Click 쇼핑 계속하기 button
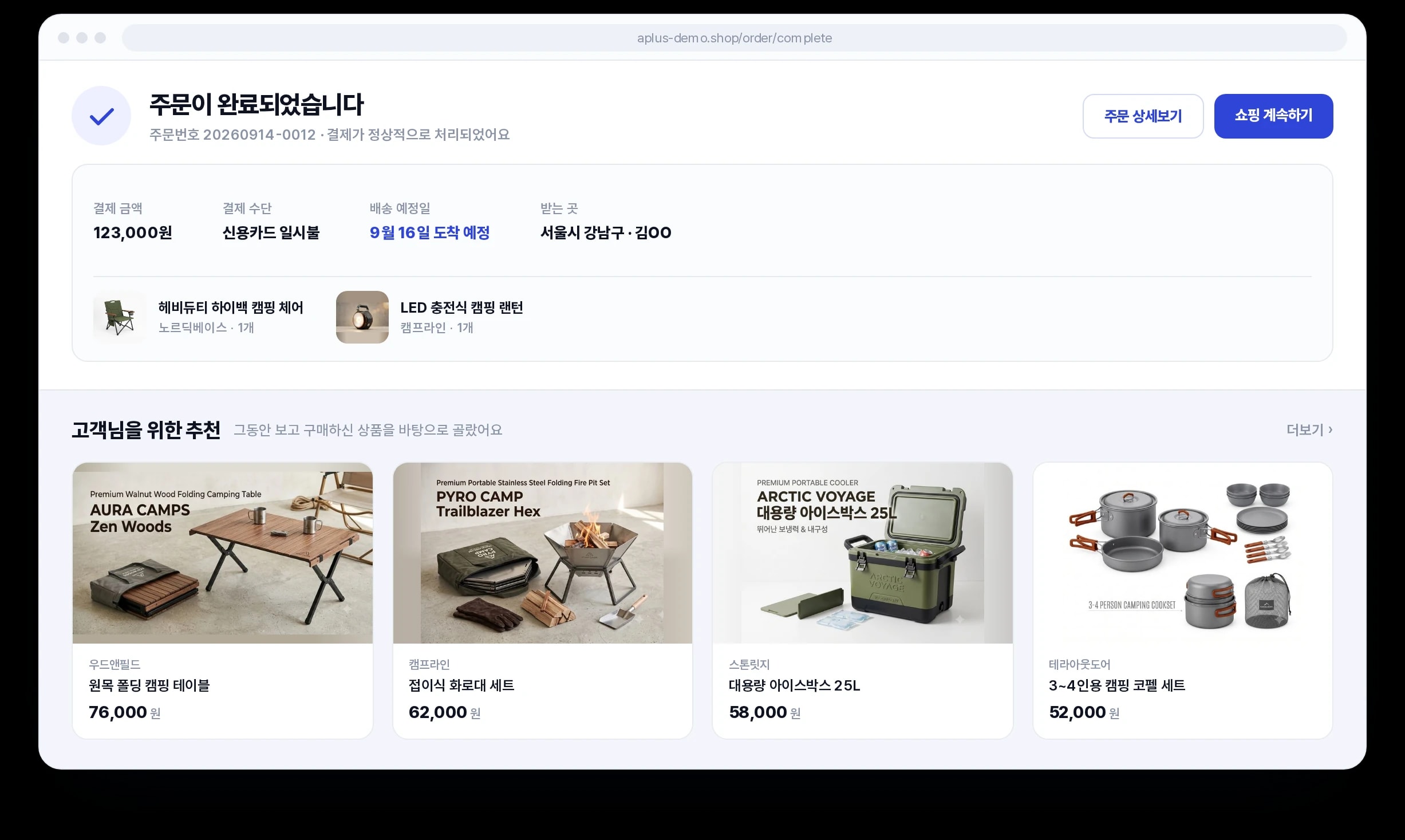Viewport: 1405px width, 840px height. tap(1273, 116)
